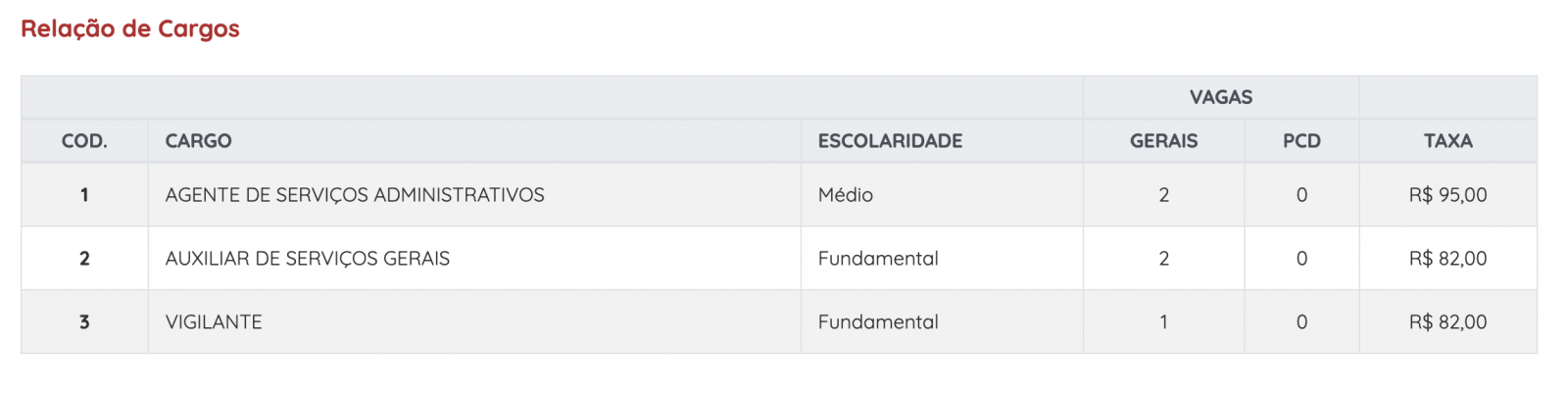This screenshot has height=395, width=1568.
Task: Click the R$ 95,00 fee cell
Action: (1448, 195)
